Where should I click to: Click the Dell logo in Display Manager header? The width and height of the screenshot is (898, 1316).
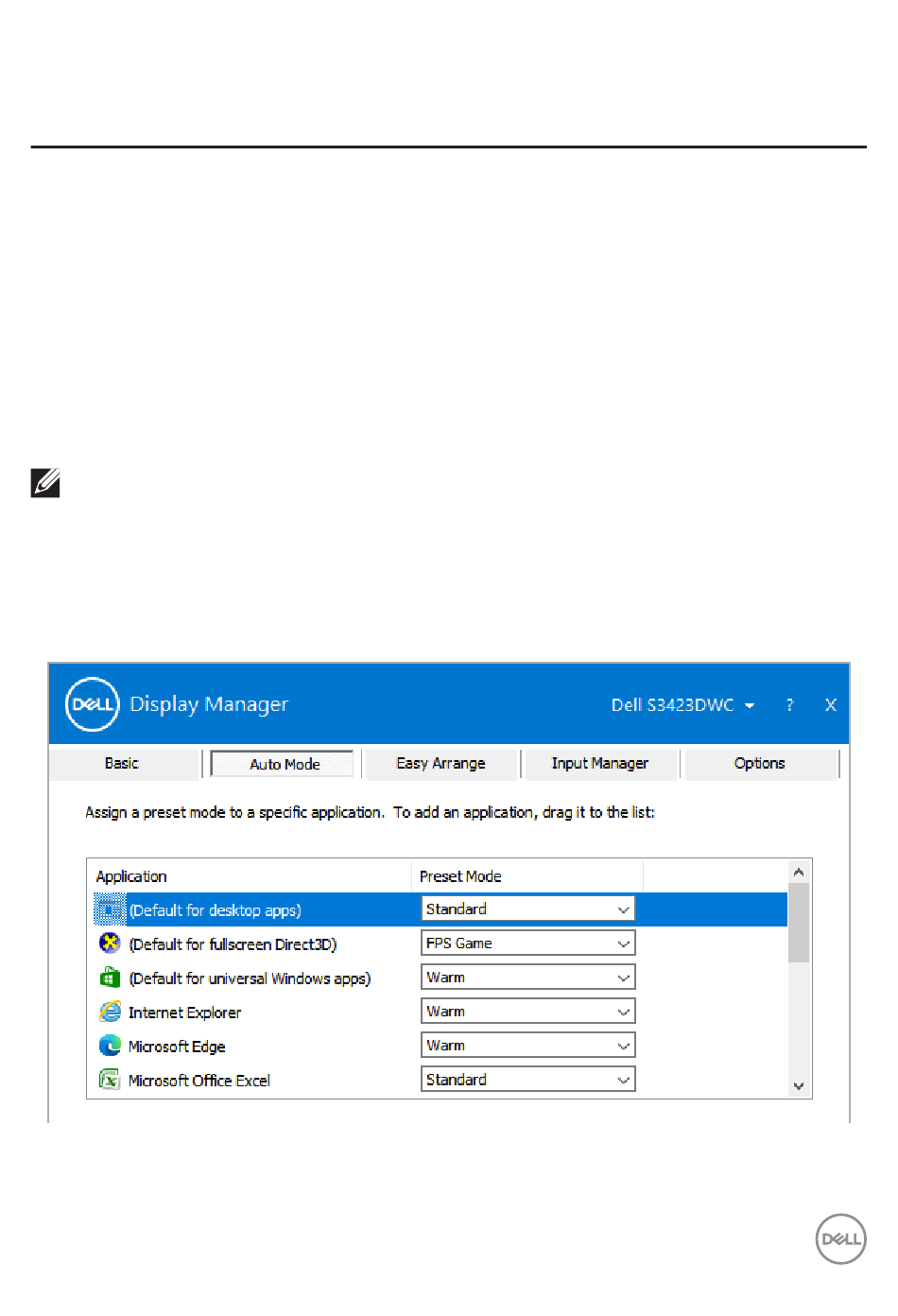(x=92, y=704)
